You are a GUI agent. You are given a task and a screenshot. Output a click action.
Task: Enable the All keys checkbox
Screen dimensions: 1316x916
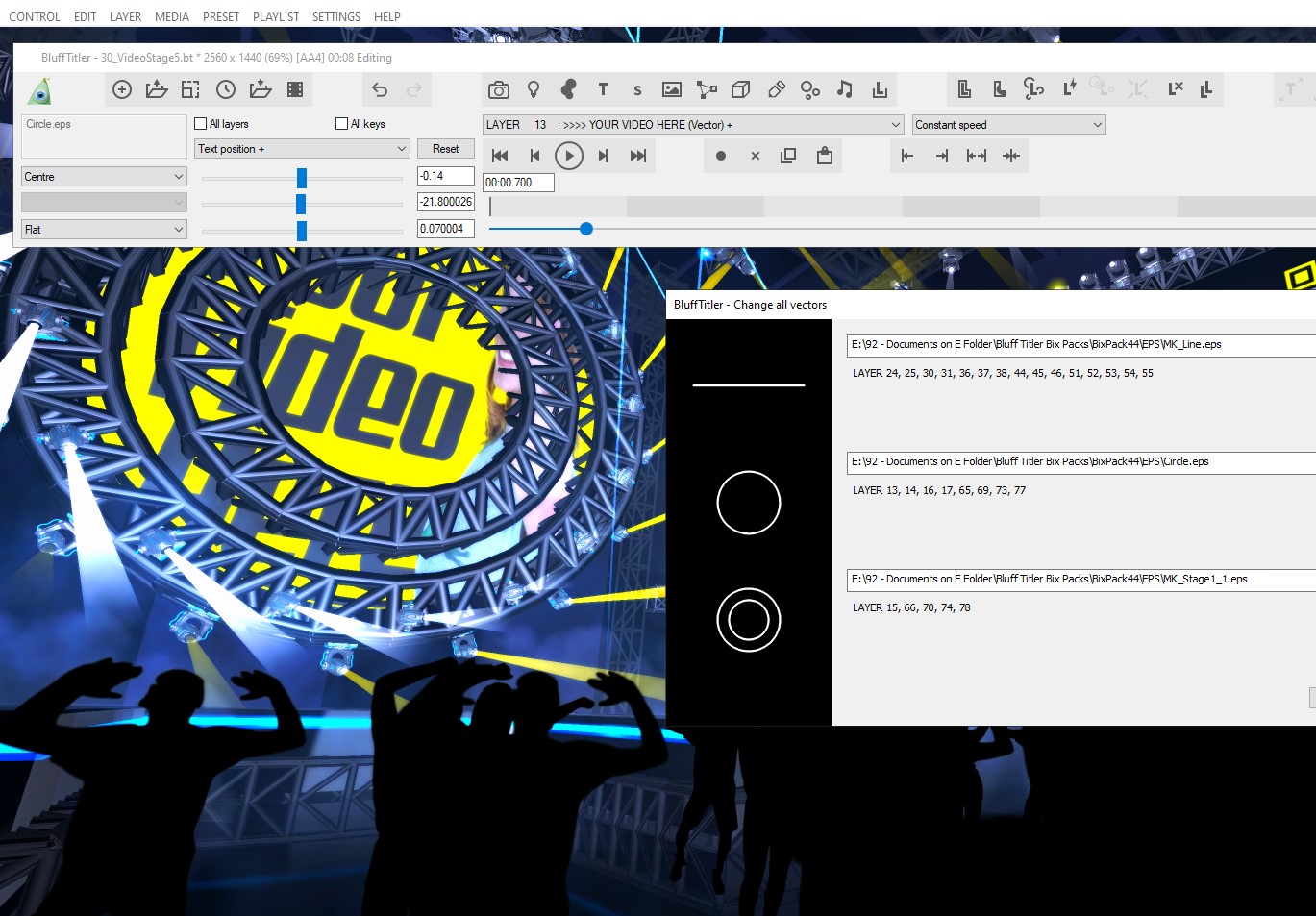(x=342, y=124)
